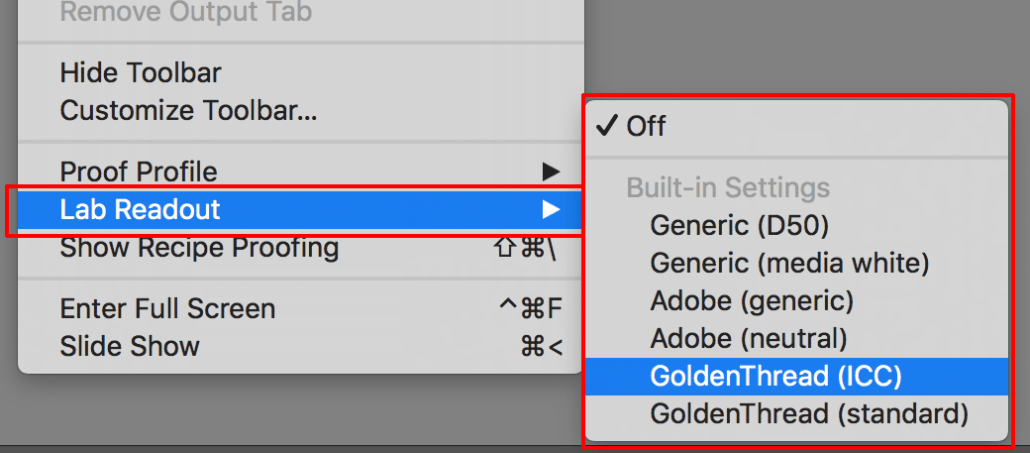The width and height of the screenshot is (1030, 453).
Task: Choose Enter Full Screen
Action: 167,310
